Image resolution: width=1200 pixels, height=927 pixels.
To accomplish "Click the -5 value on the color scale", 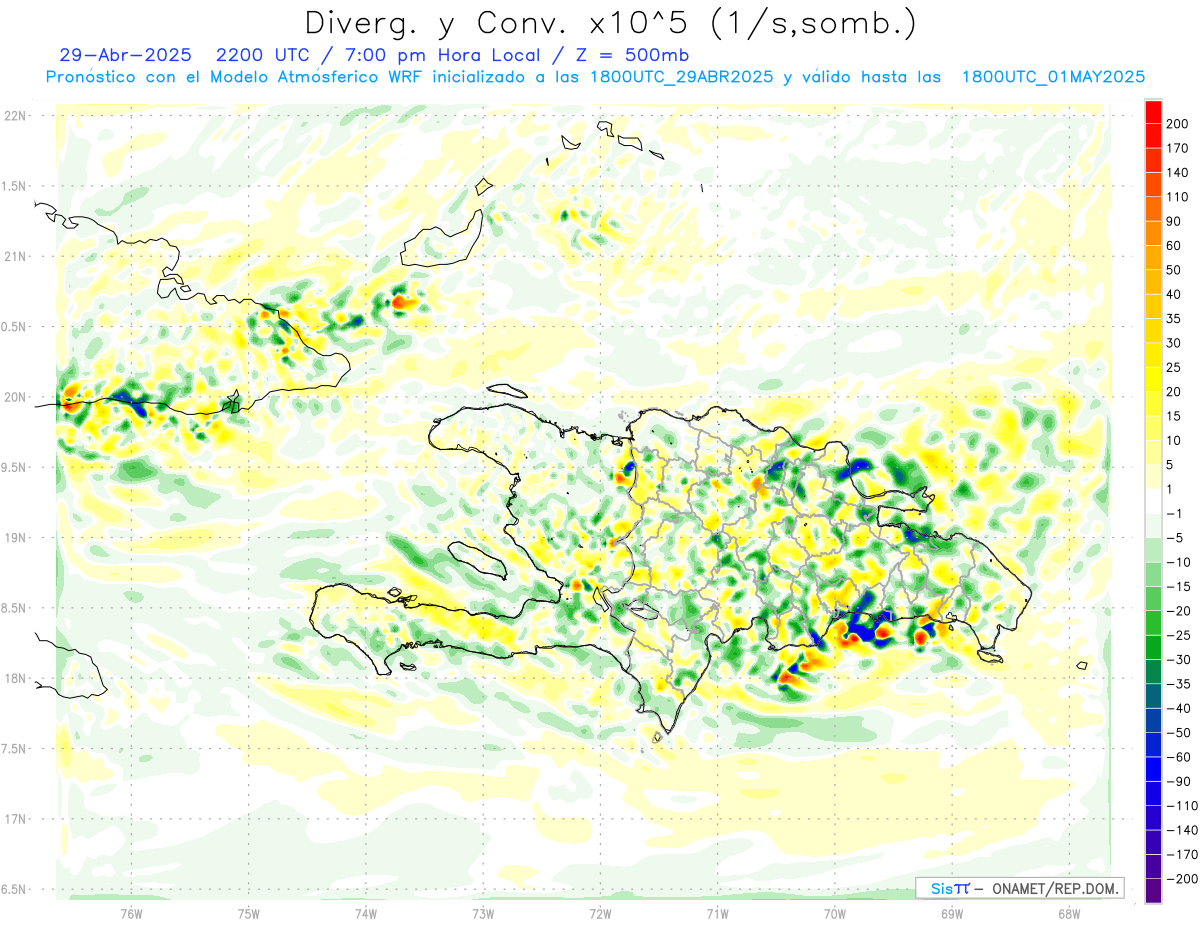I will (x=1174, y=537).
